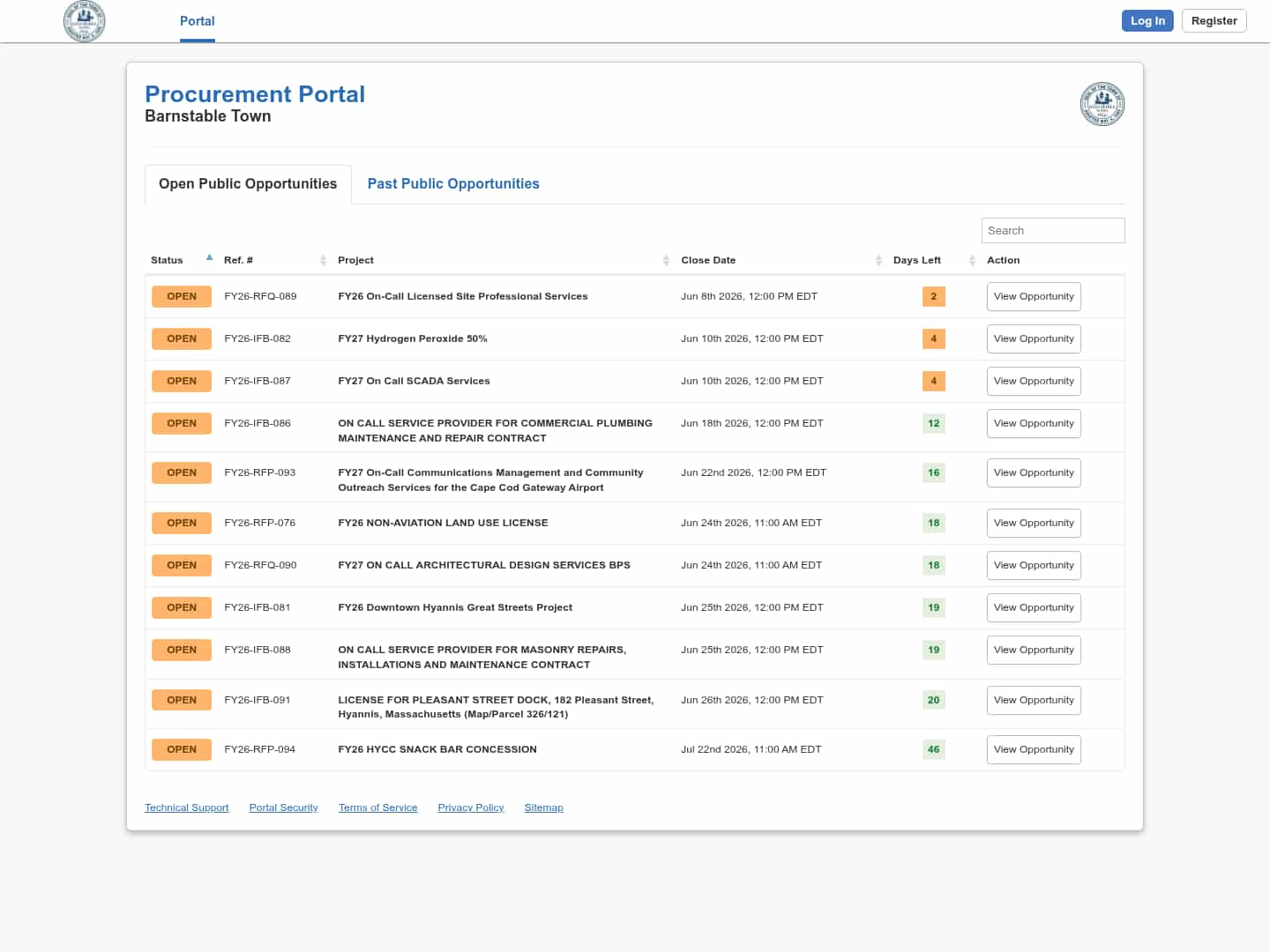Viewport: 1270px width, 952px height.
Task: Click the Procurement Portal heading
Action: click(255, 94)
